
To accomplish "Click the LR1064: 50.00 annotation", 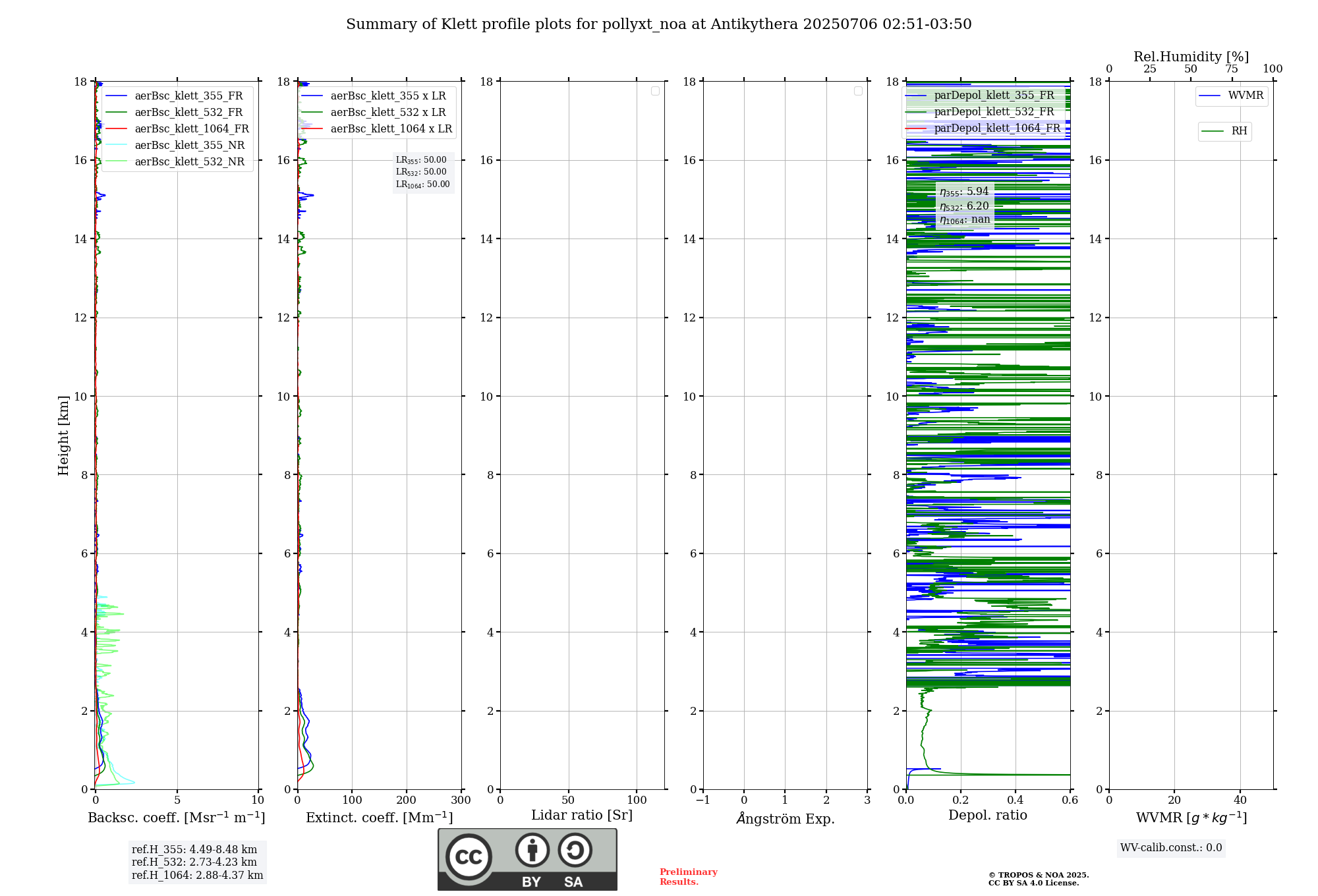I will click(x=423, y=184).
